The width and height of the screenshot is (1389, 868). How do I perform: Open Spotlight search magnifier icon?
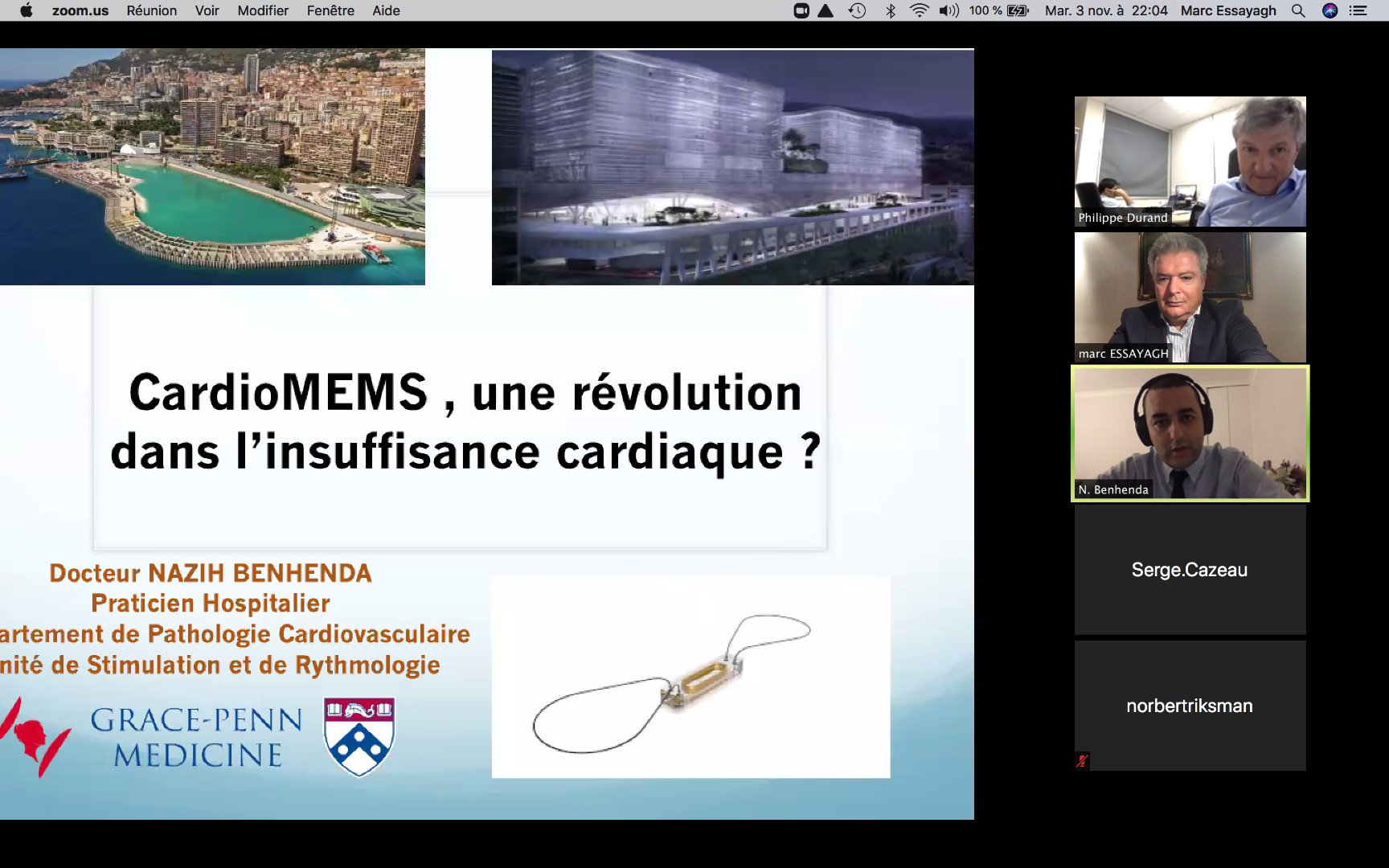(1298, 10)
